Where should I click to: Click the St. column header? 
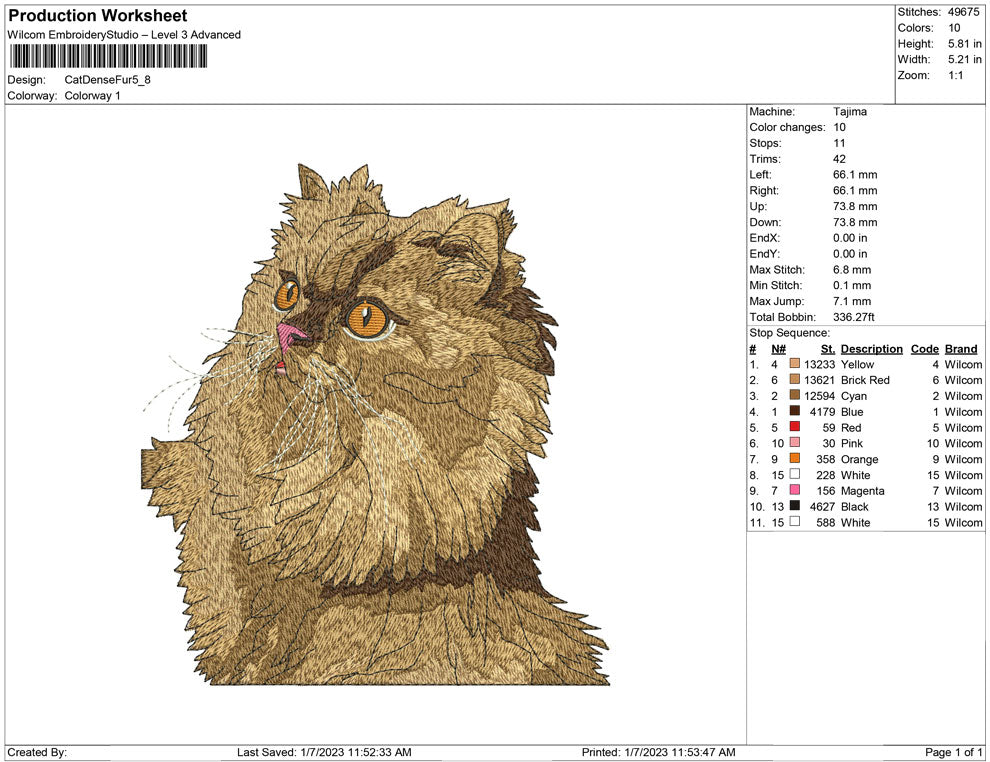click(x=826, y=348)
